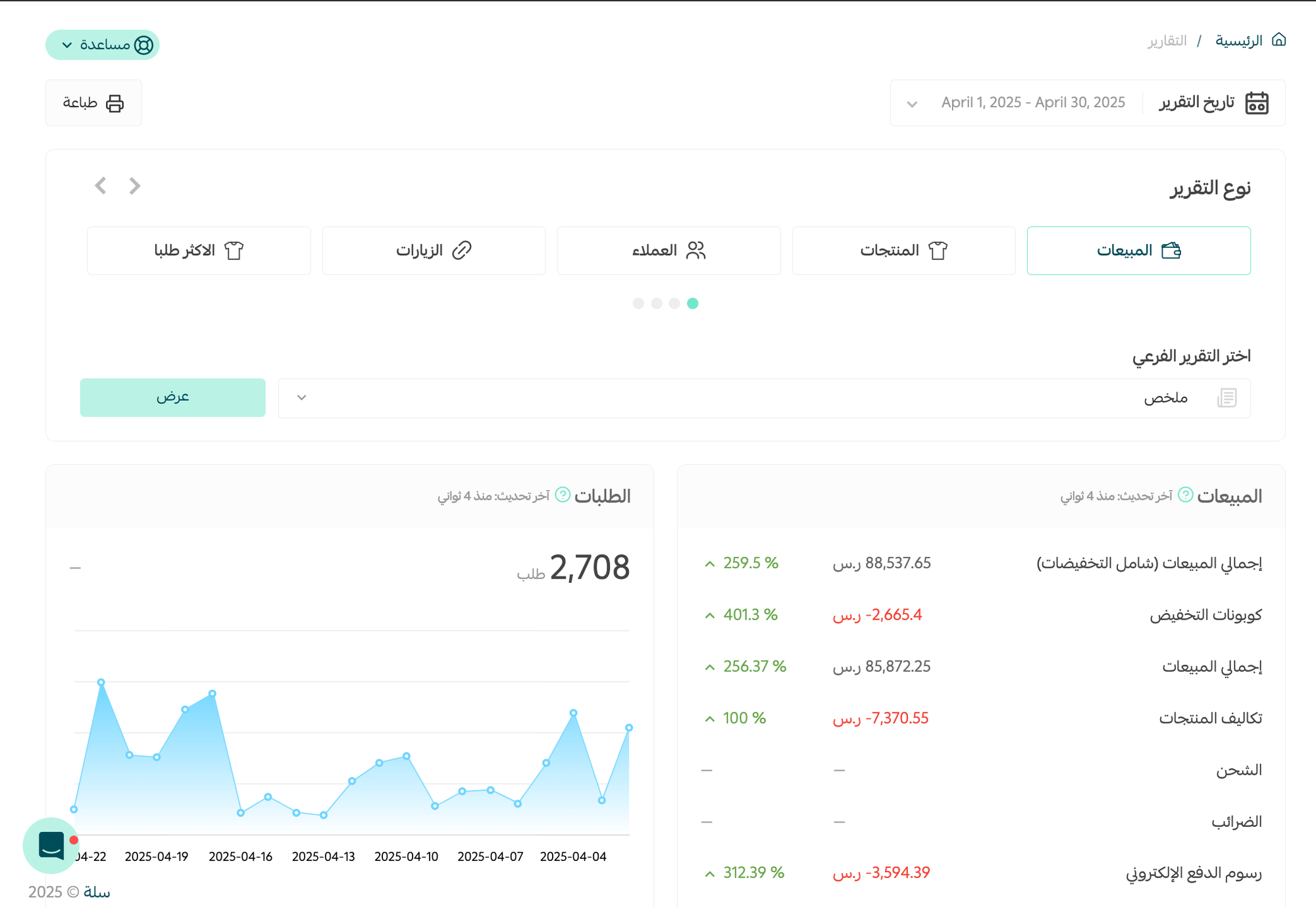Click the document icon in the sub-report field

tap(1227, 398)
